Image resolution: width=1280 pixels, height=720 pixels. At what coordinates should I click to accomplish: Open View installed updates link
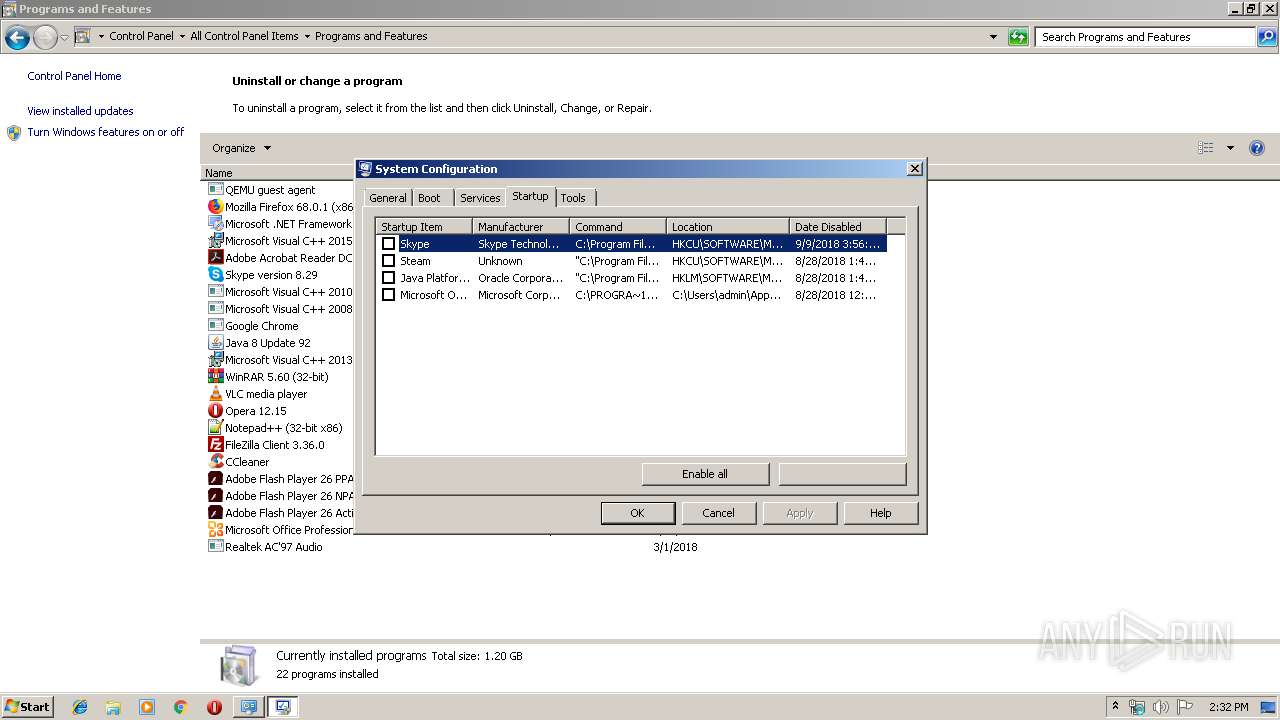click(x=80, y=111)
